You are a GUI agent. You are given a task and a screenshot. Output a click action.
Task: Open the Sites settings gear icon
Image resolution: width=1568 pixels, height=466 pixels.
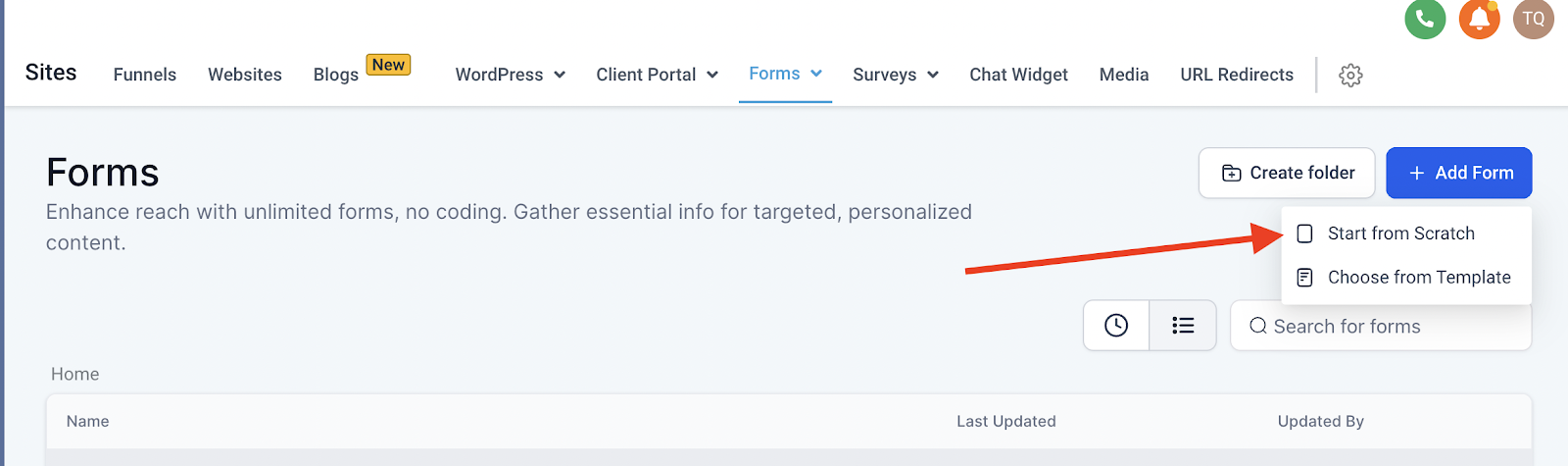point(1350,75)
